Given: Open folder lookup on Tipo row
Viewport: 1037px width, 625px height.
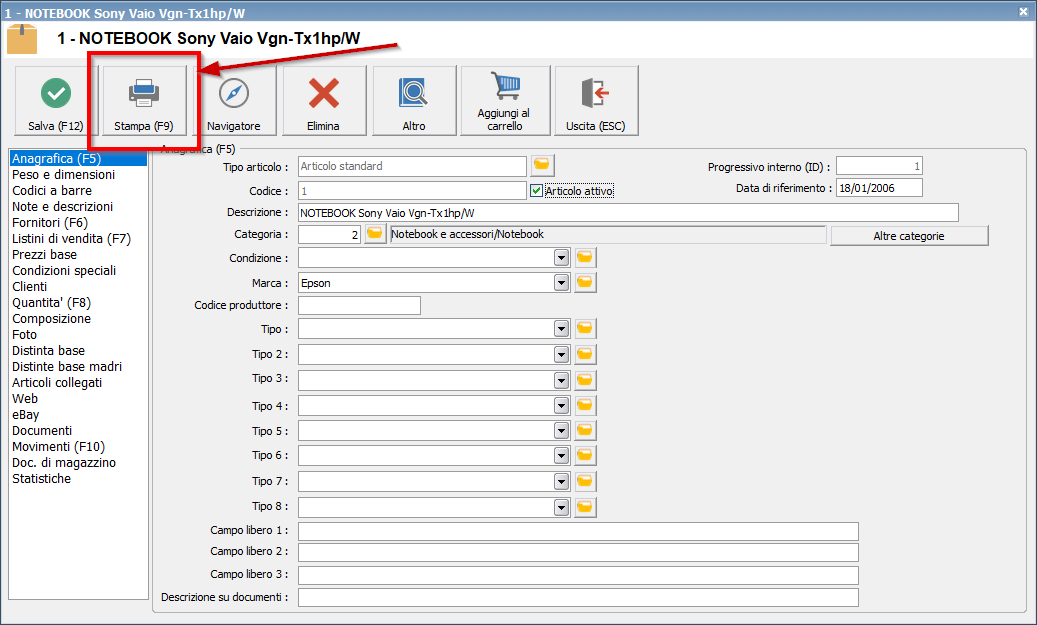Looking at the screenshot, I should pos(585,329).
